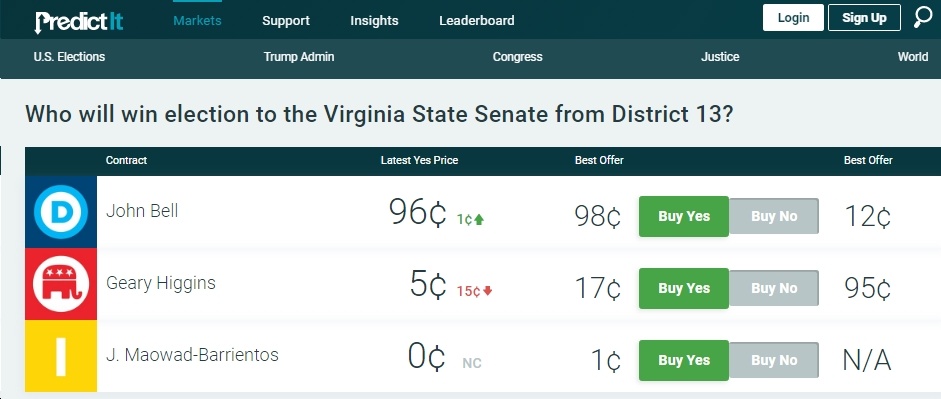Buy Yes for Geary Higgins

click(x=684, y=288)
